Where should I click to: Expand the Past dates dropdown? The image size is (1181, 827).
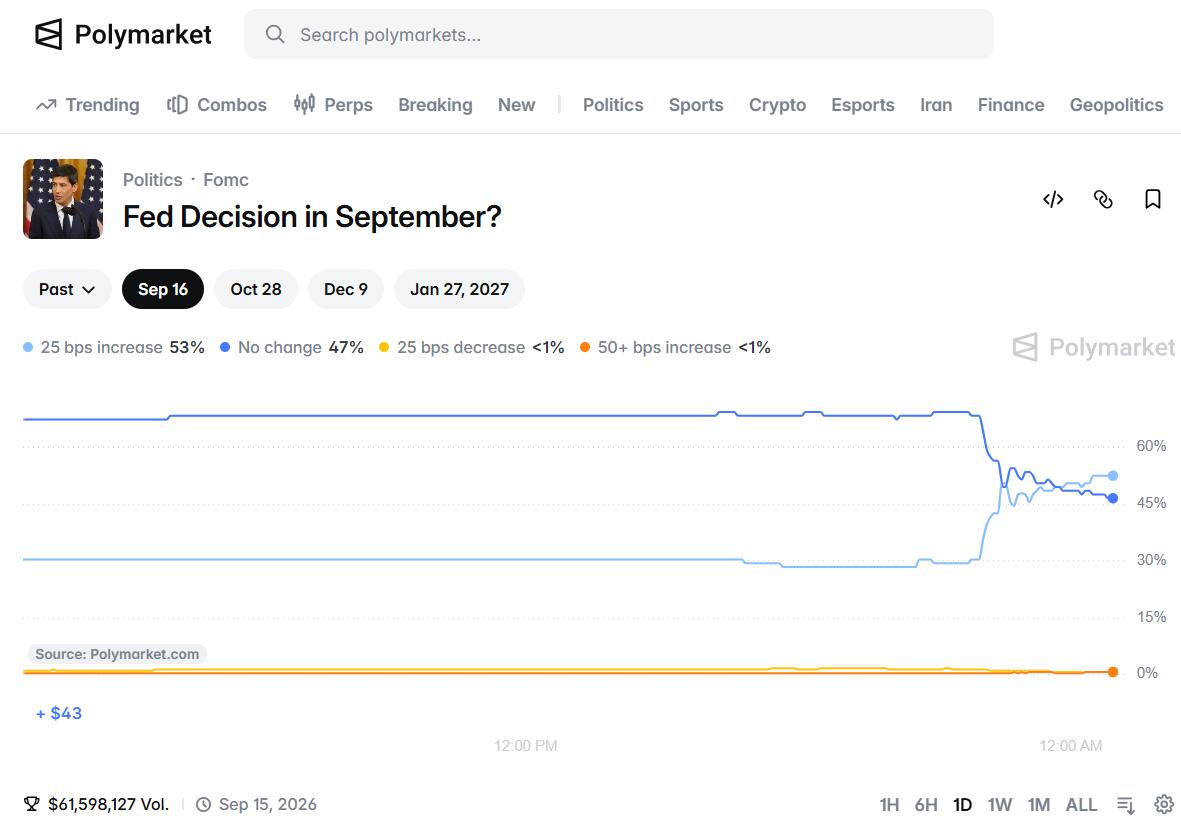point(67,289)
